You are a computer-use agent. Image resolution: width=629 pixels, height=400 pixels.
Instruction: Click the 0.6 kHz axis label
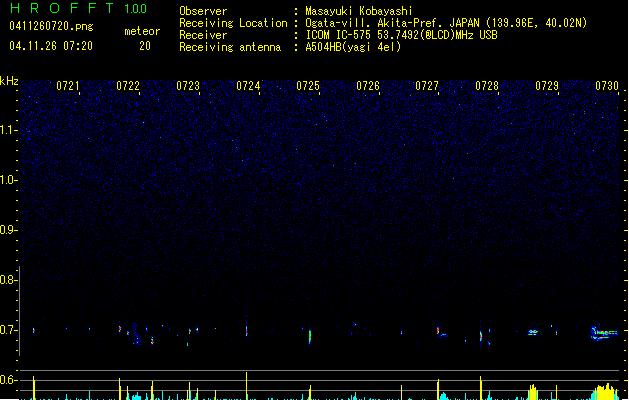[8, 380]
